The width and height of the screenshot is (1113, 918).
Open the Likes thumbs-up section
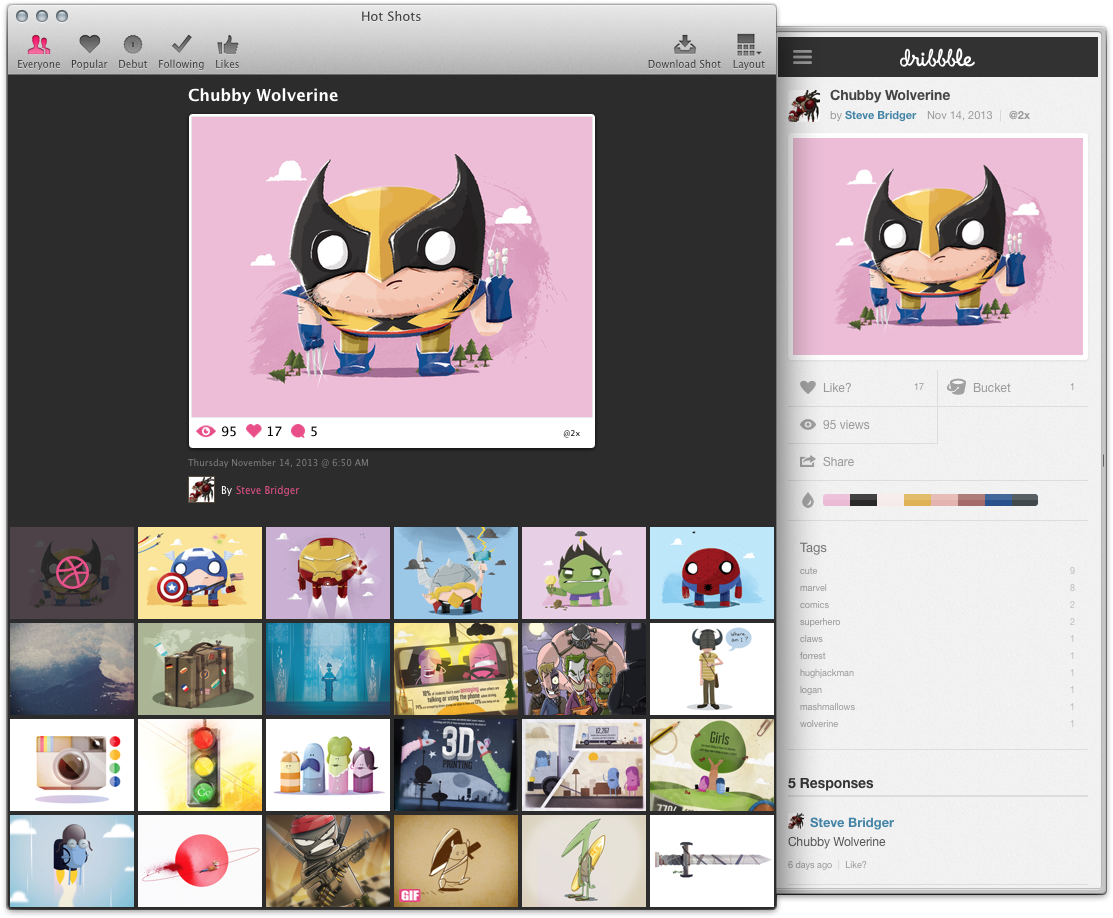[227, 52]
